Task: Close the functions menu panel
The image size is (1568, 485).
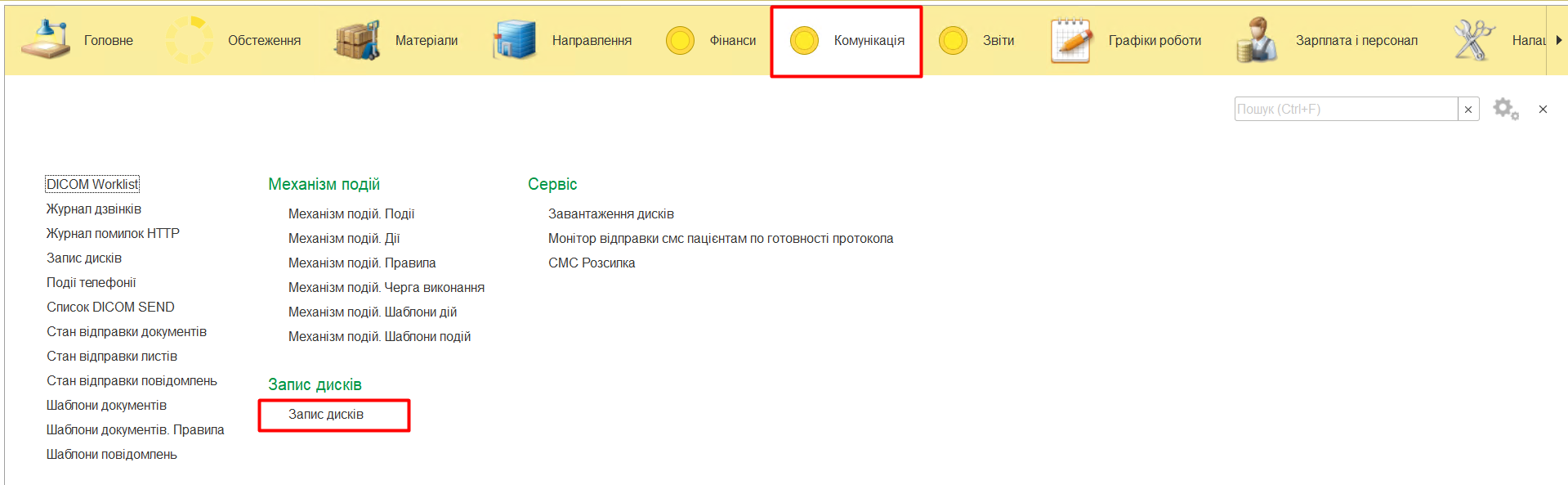Action: click(x=1543, y=110)
